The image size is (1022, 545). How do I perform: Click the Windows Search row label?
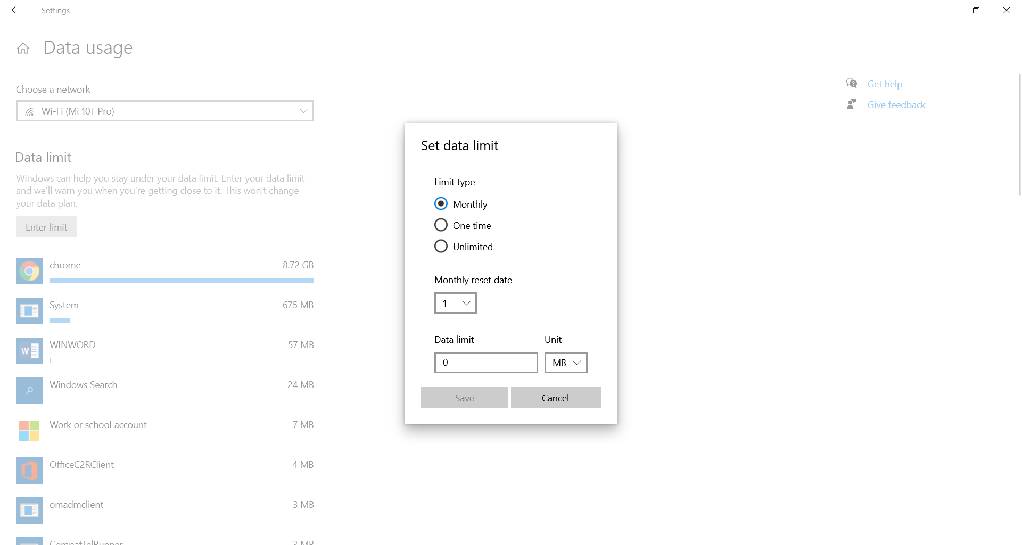coord(83,385)
